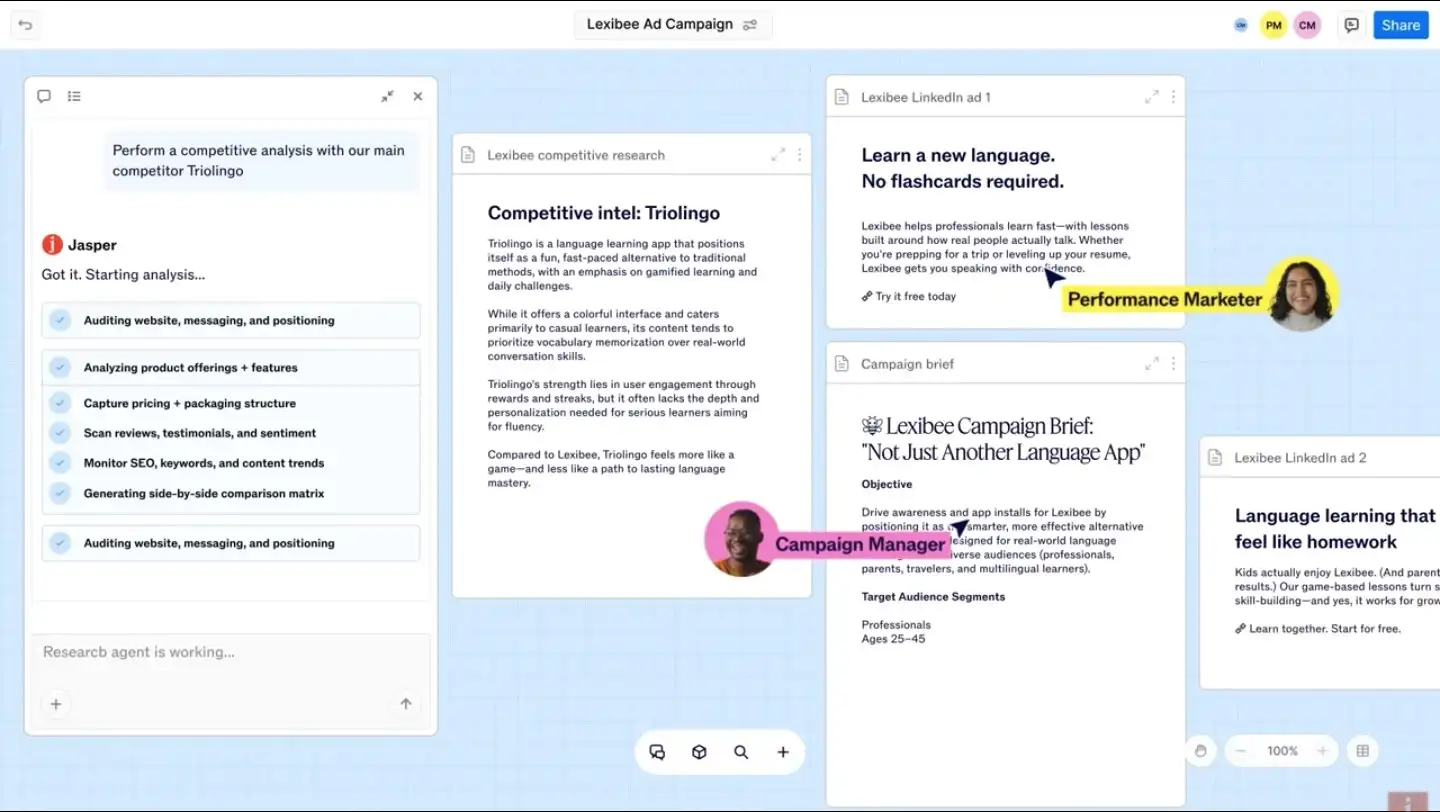The height and width of the screenshot is (812, 1440).
Task: Click the document icon on Lexibee competitive research card
Action: (468, 155)
